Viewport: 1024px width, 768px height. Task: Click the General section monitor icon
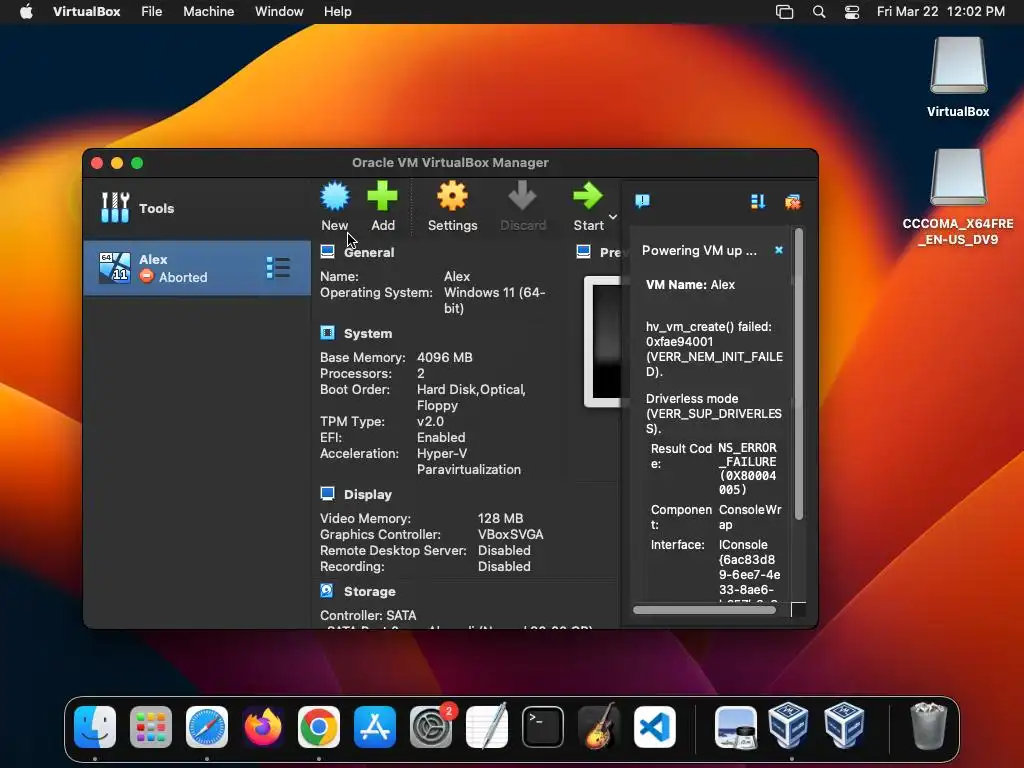327,251
